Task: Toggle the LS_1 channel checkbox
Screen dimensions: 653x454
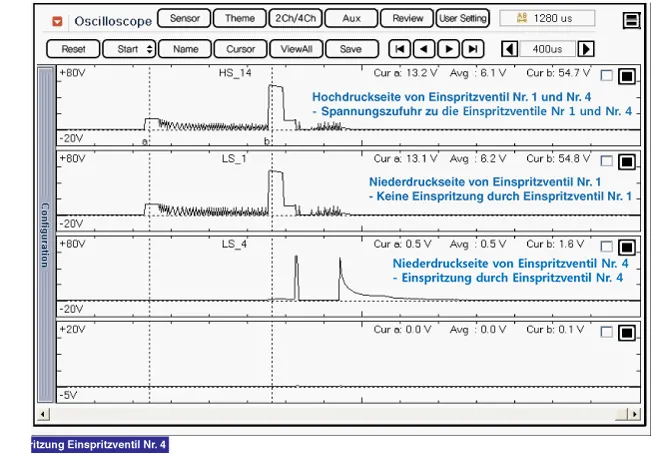Action: click(x=607, y=161)
